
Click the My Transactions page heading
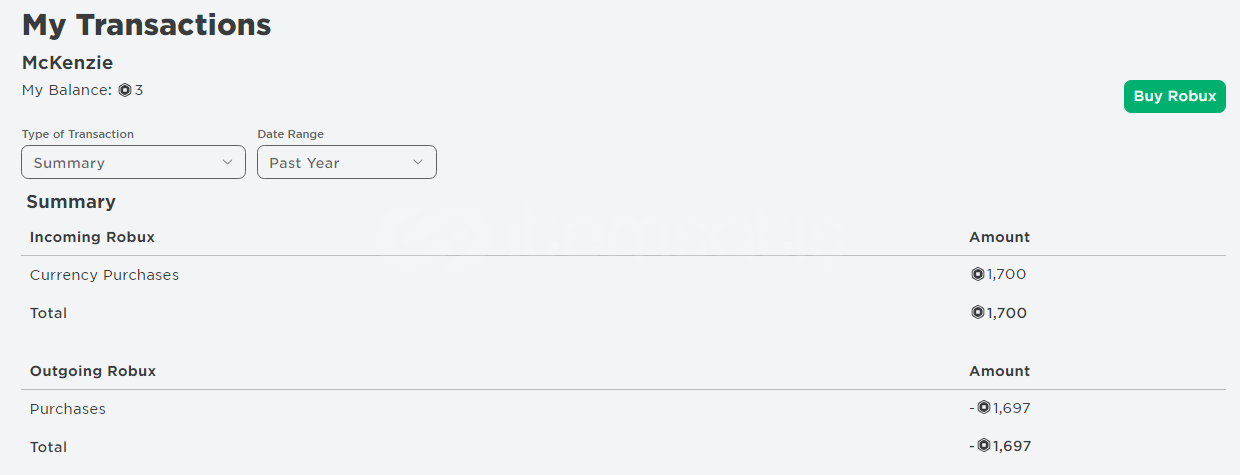click(x=146, y=25)
